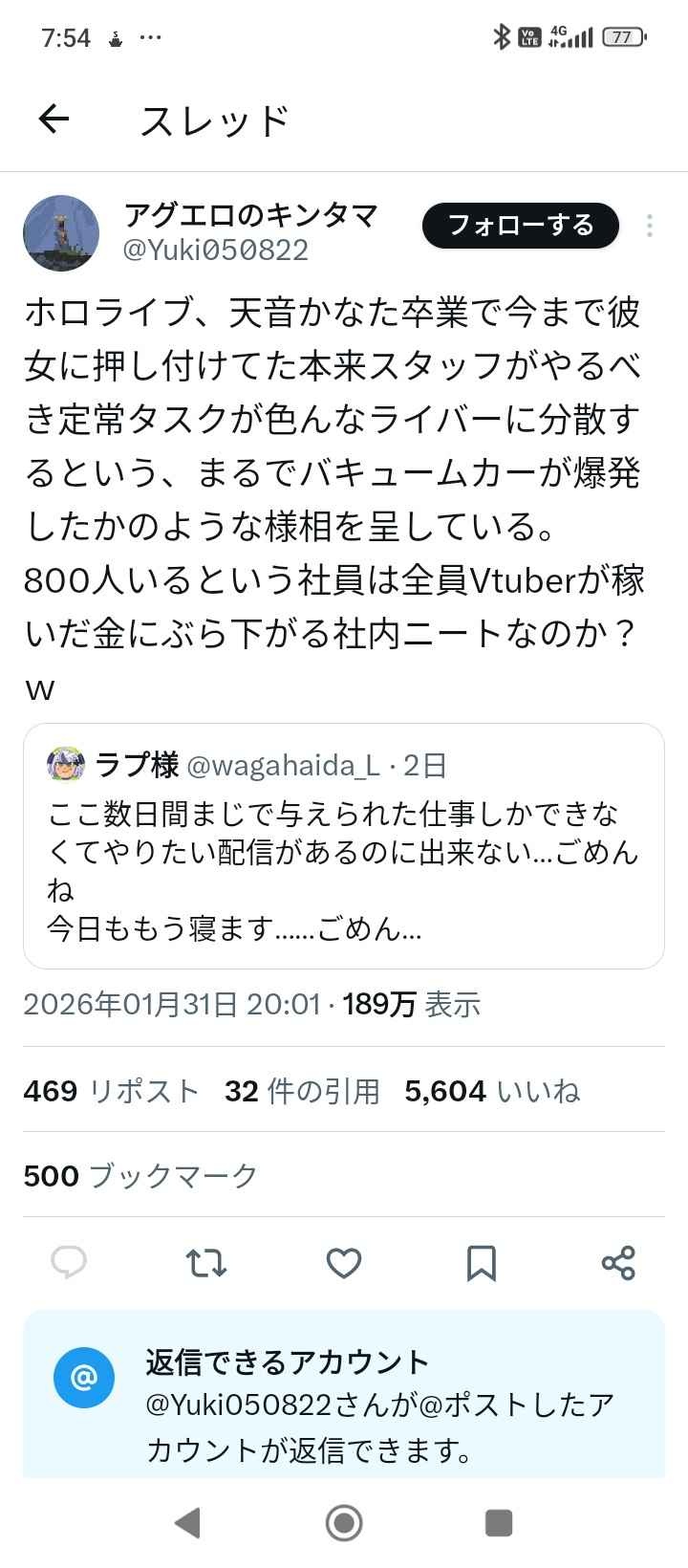This screenshot has height=1568, width=688.
Task: Tap the Android home circle button
Action: point(344,1522)
